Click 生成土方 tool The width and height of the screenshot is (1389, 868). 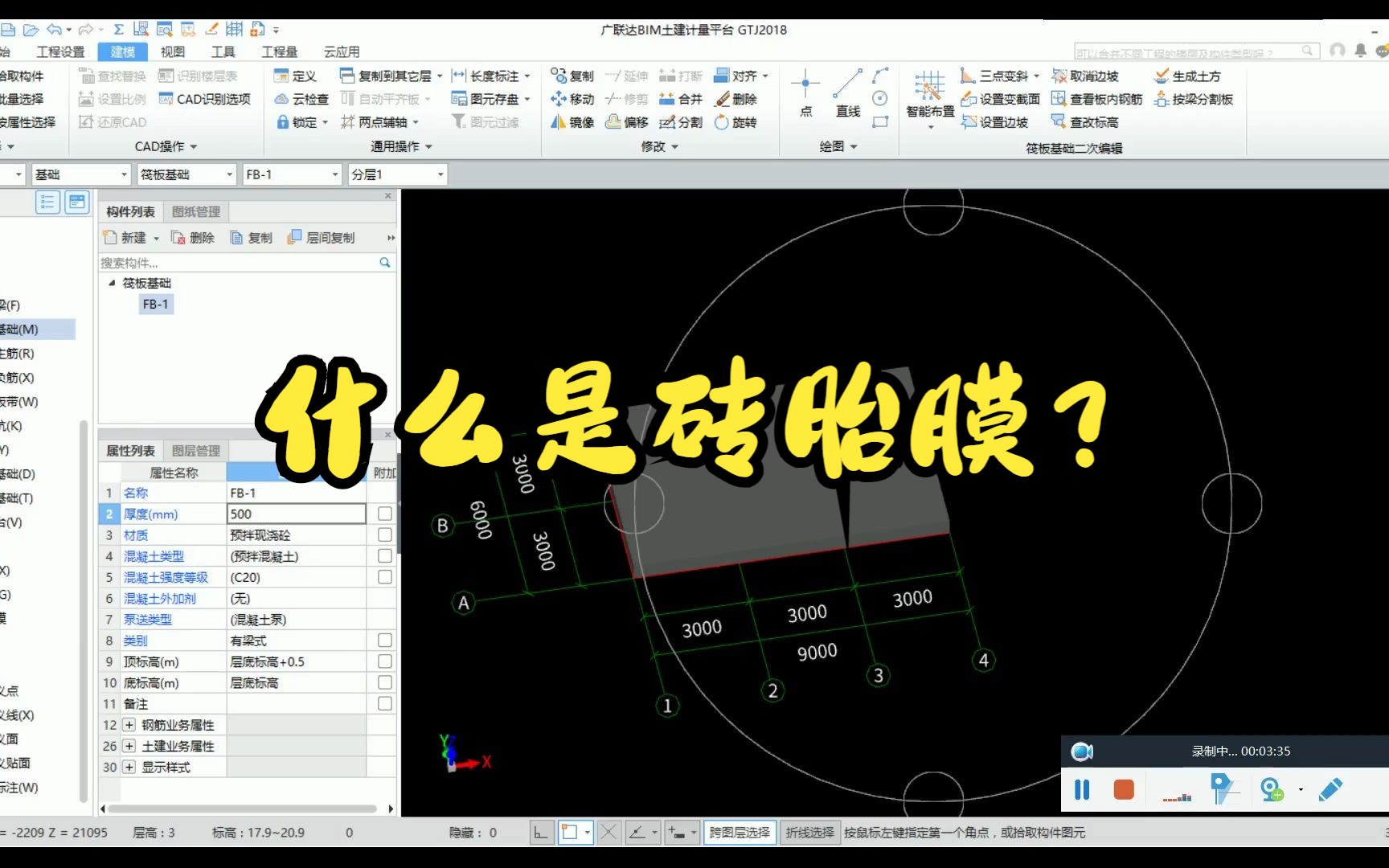point(1187,76)
